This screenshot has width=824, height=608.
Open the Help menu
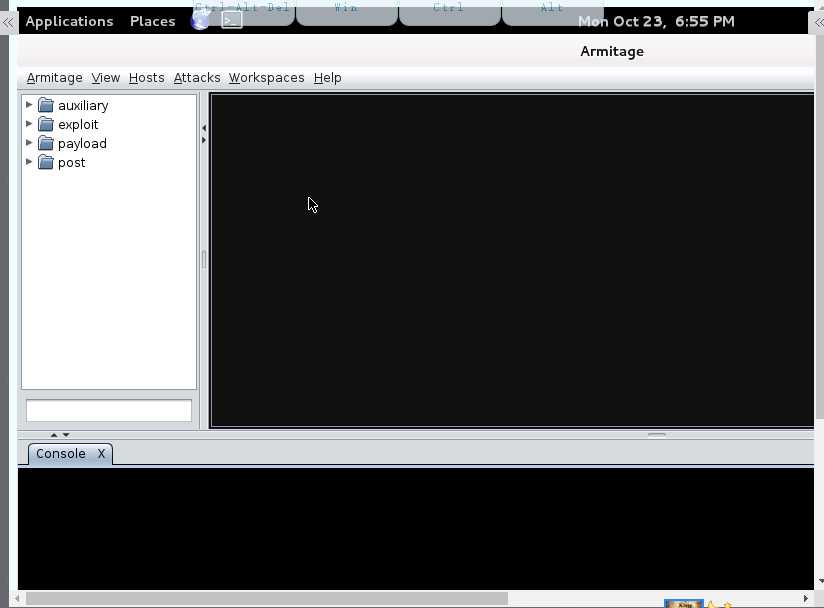[327, 78]
